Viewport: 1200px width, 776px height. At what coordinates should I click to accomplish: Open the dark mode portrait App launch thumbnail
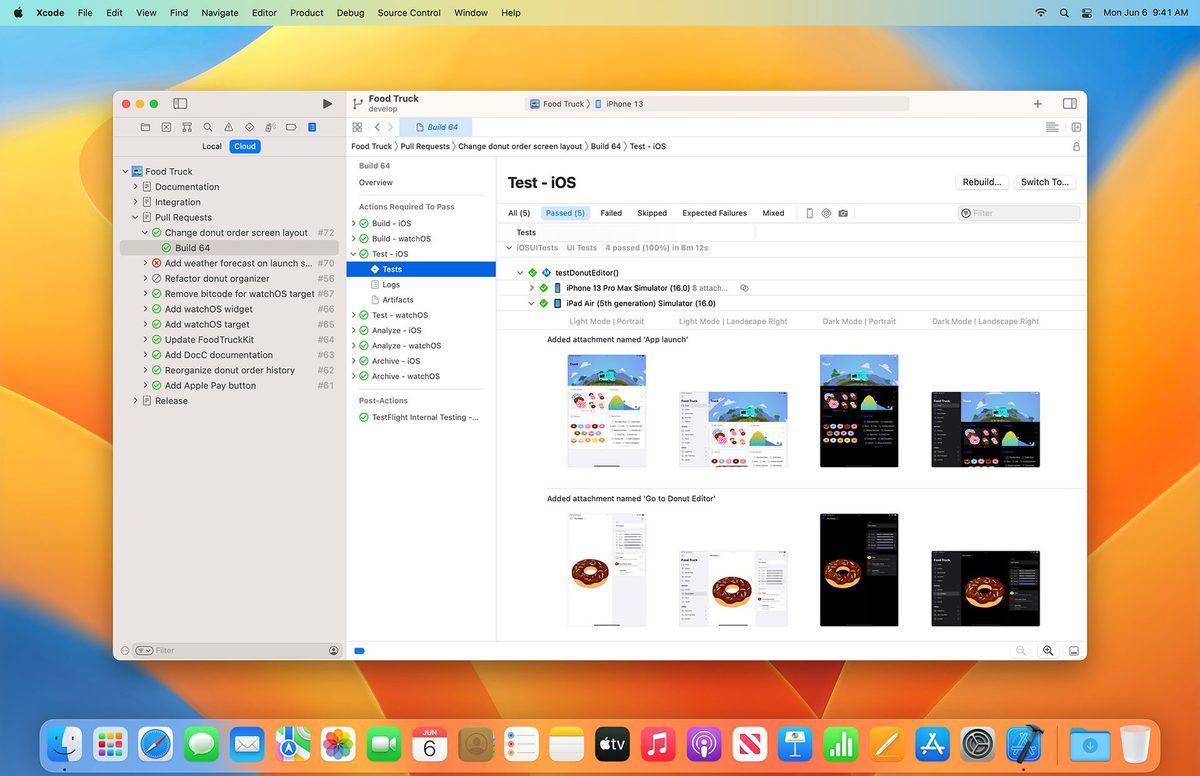tap(859, 410)
